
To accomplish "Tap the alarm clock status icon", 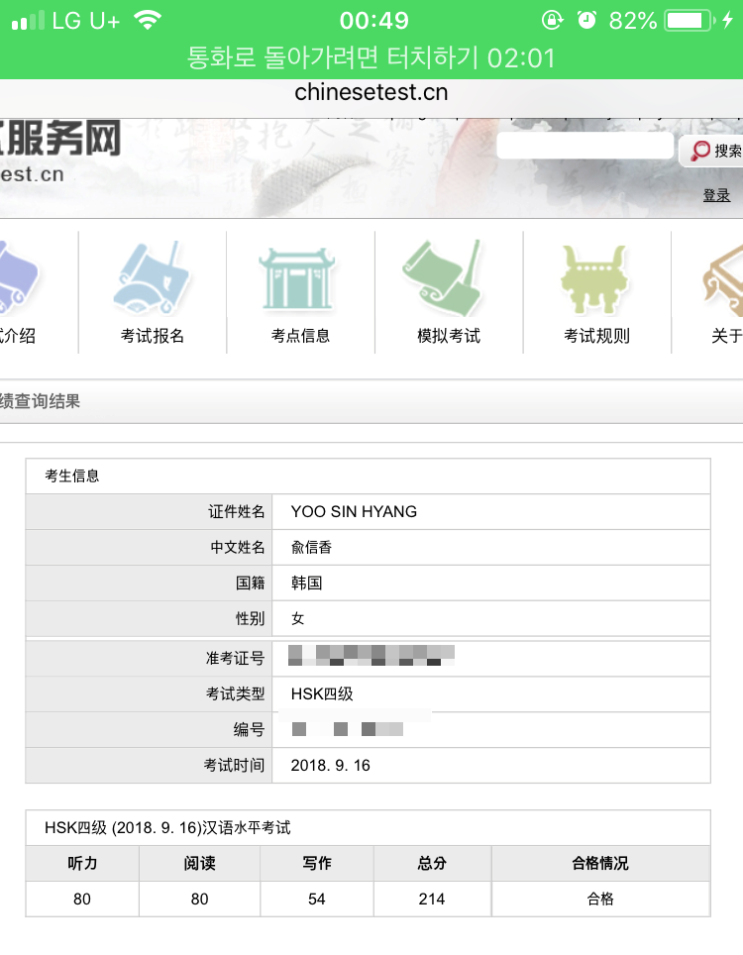I will (x=586, y=20).
